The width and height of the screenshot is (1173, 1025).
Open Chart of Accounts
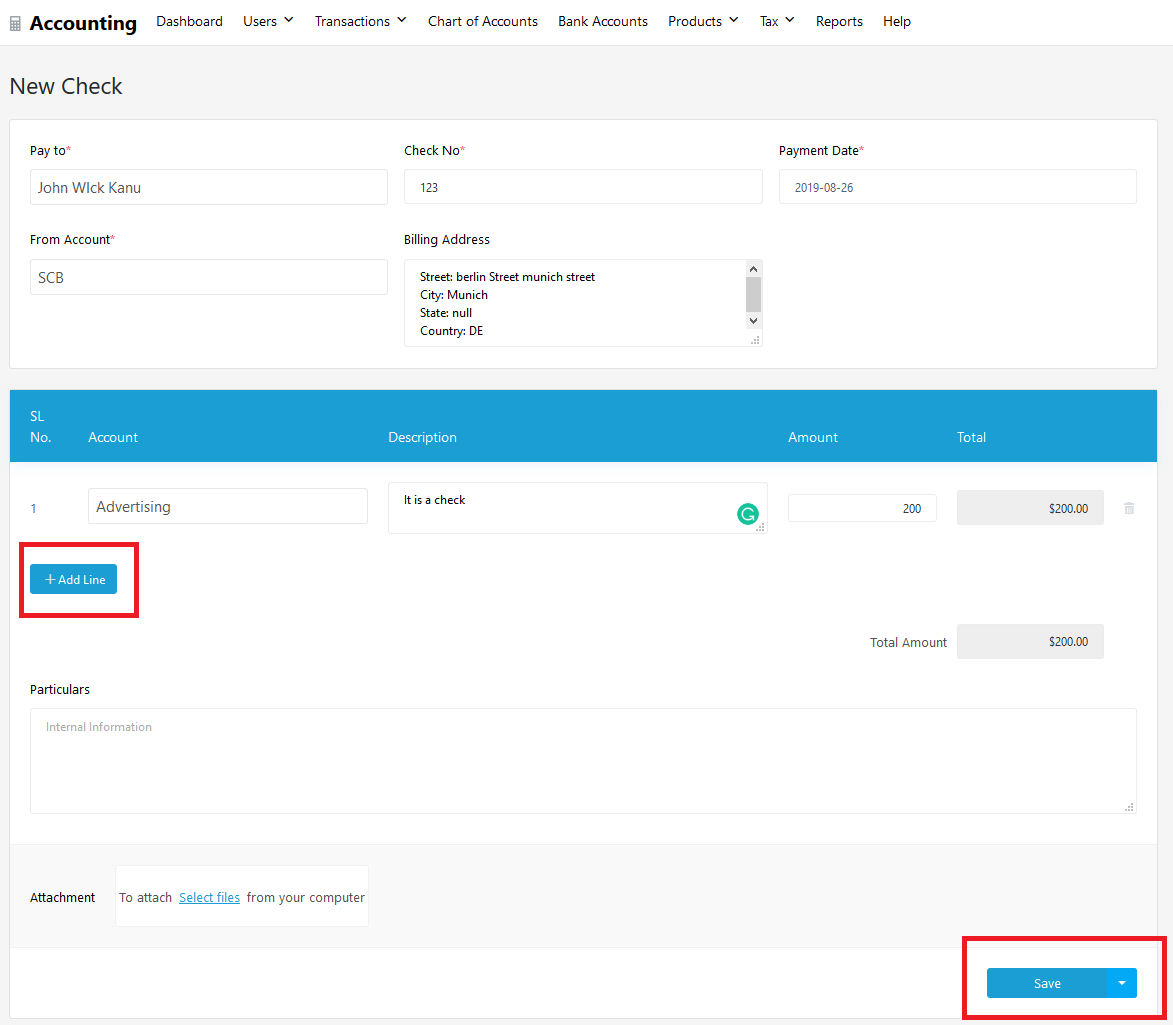(483, 21)
